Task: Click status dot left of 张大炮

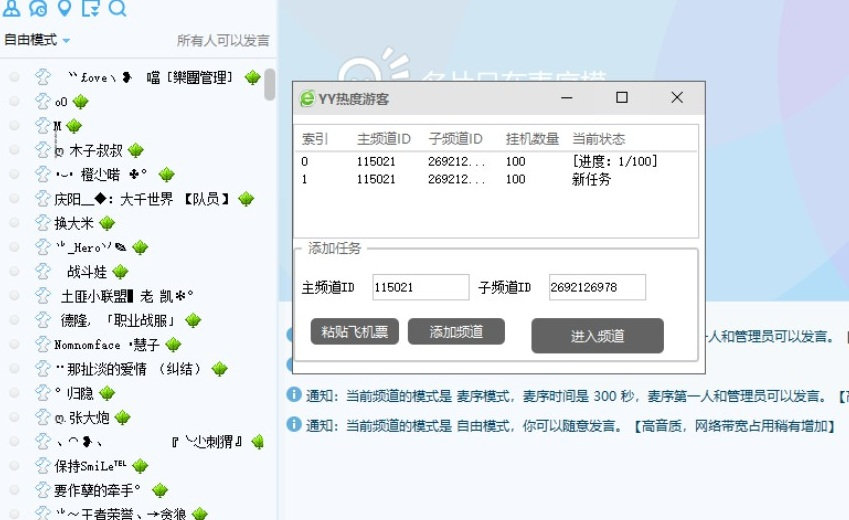Action: [15, 418]
